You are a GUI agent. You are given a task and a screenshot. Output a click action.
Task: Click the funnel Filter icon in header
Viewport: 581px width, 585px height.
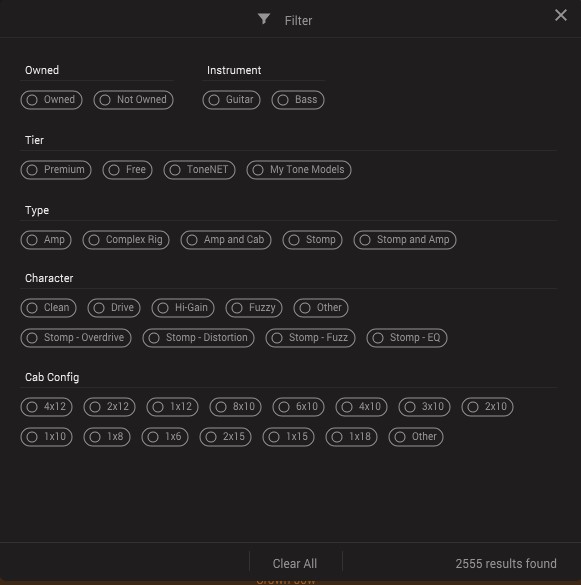(x=264, y=19)
